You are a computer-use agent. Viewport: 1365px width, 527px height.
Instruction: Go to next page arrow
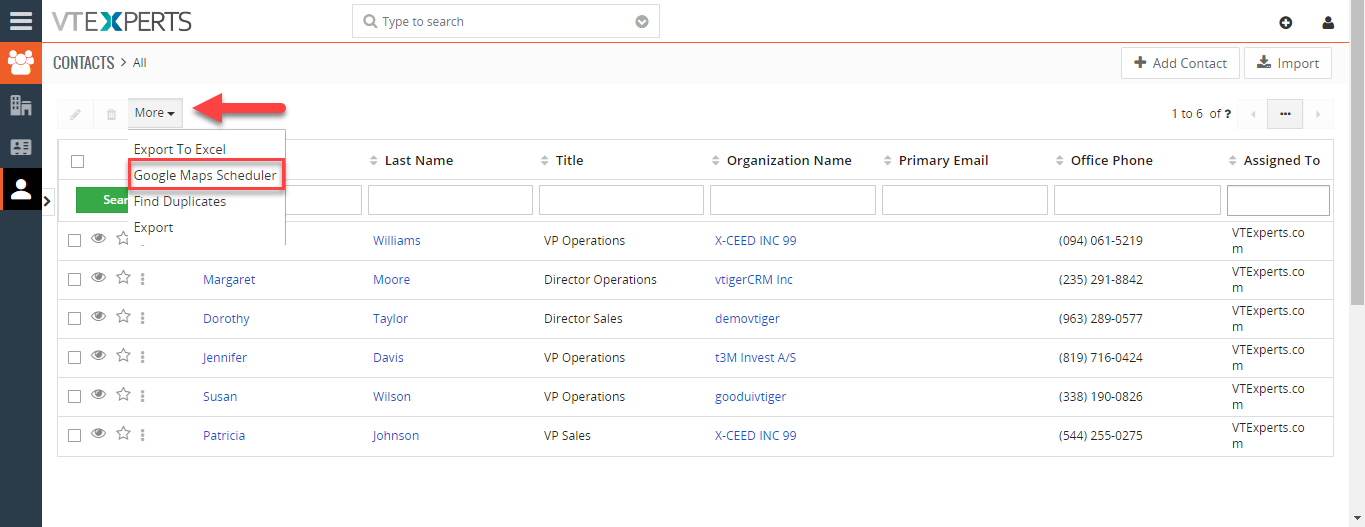click(1318, 114)
